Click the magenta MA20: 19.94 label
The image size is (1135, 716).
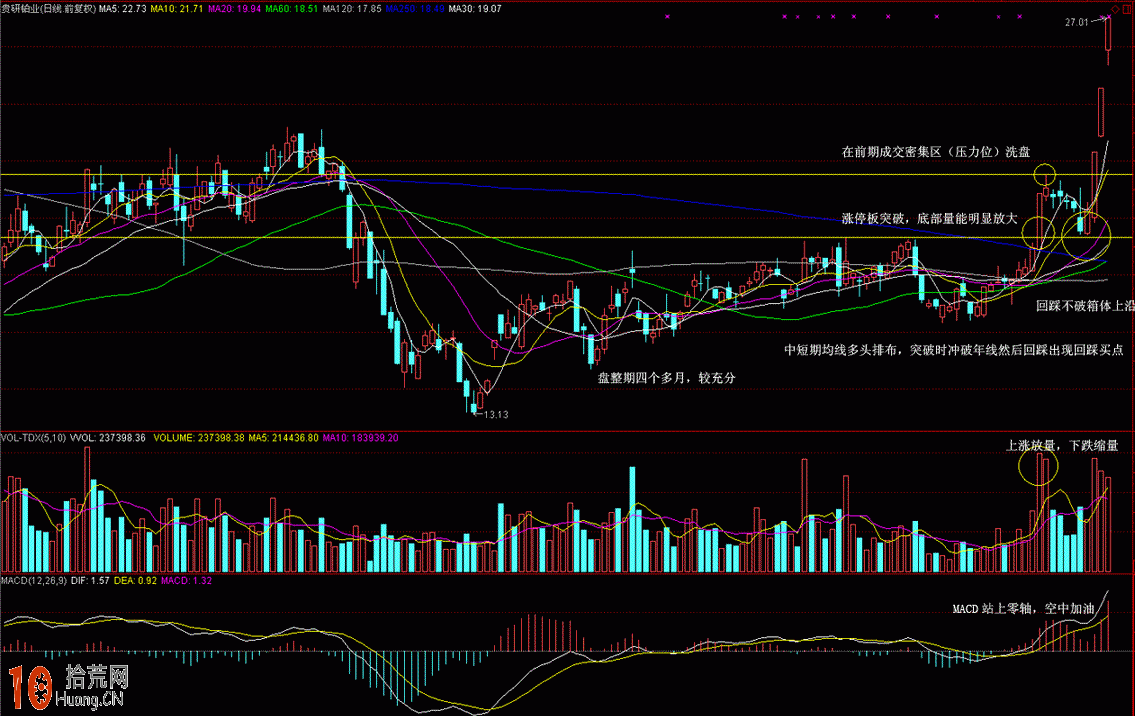coord(235,9)
